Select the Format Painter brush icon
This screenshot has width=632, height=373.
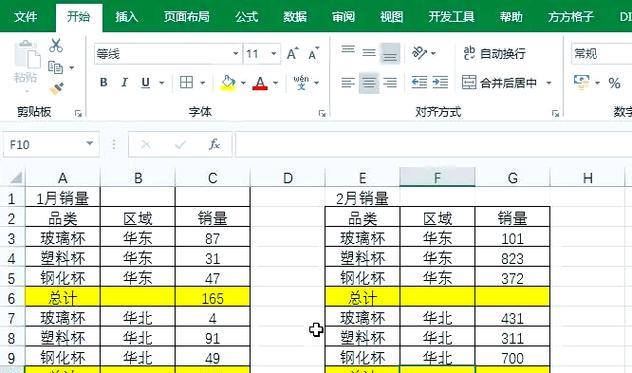56,88
